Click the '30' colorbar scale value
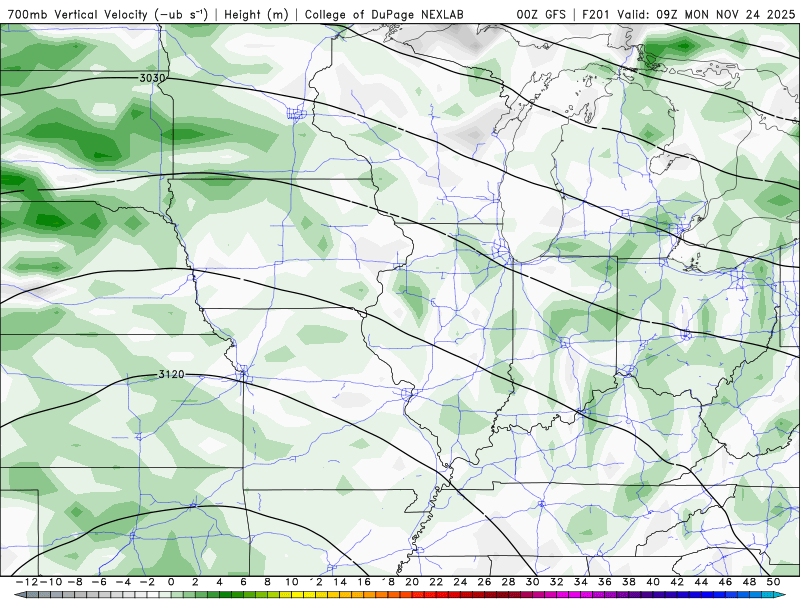800x600 pixels. pyautogui.click(x=532, y=582)
